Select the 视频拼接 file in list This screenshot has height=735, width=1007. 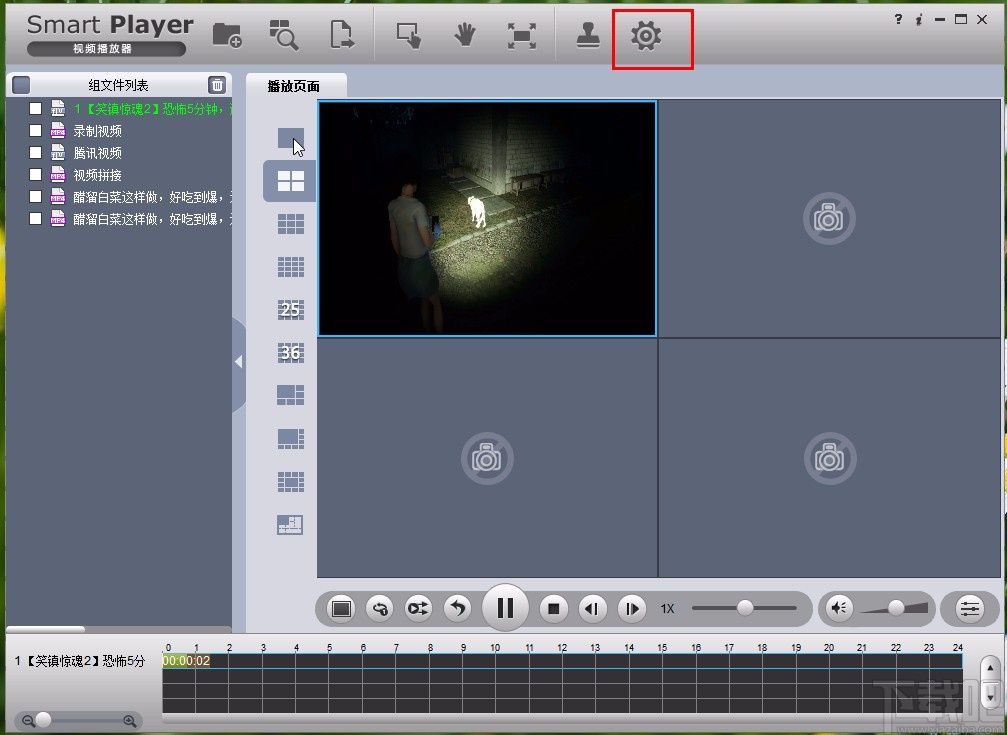(x=97, y=175)
